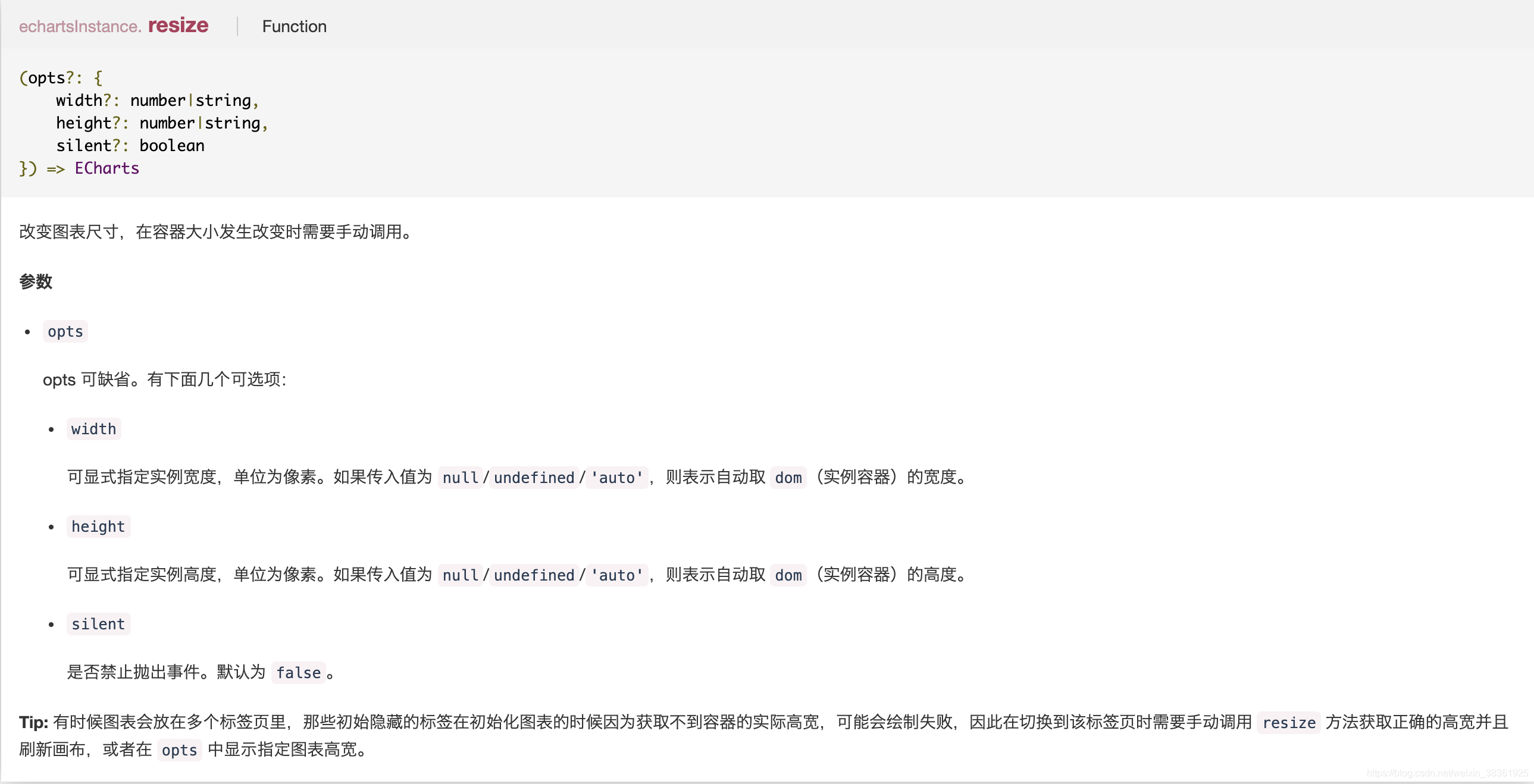Click the opts parameter code tag
This screenshot has height=784, width=1534.
65,331
